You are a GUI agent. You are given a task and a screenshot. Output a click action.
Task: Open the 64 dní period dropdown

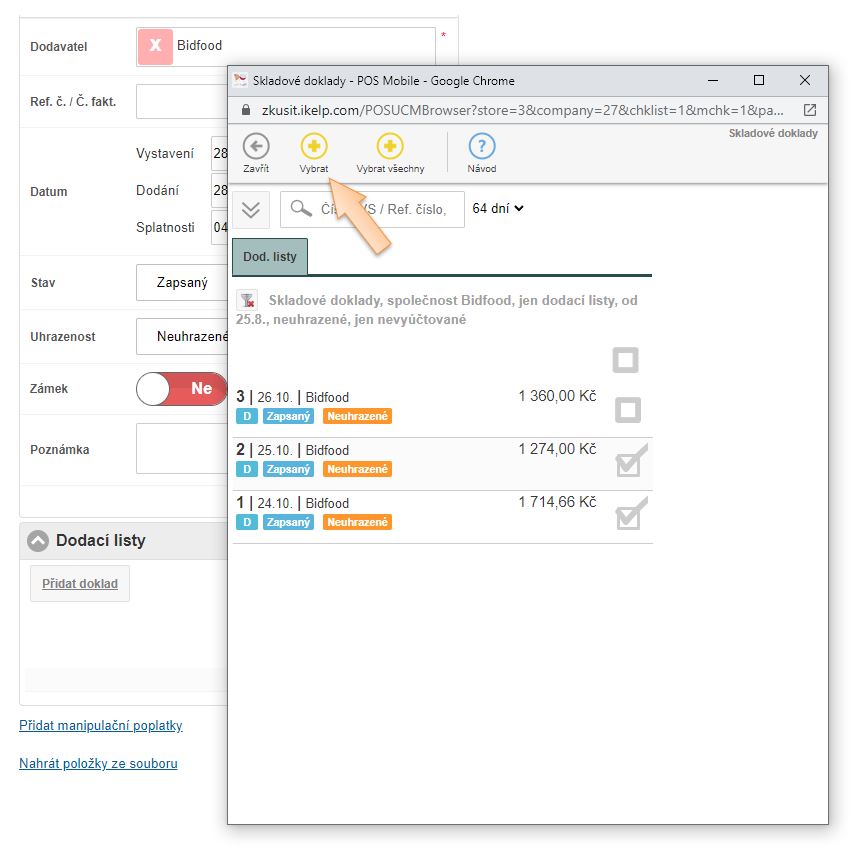[x=498, y=209]
